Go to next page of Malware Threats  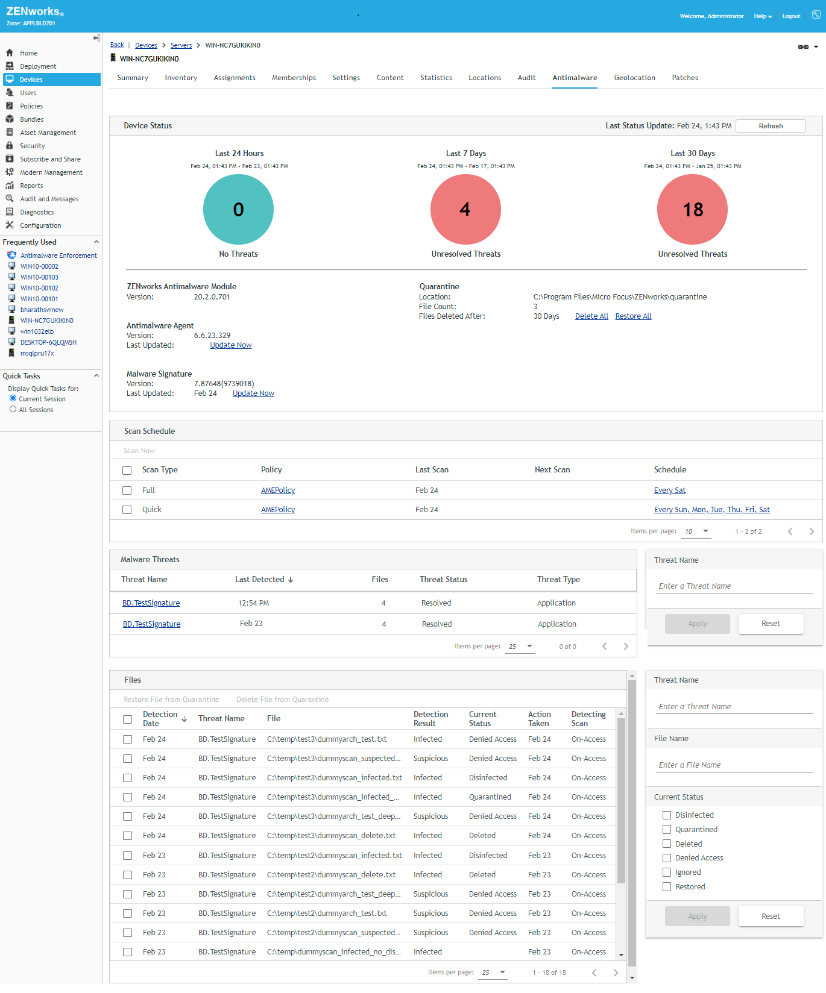626,646
